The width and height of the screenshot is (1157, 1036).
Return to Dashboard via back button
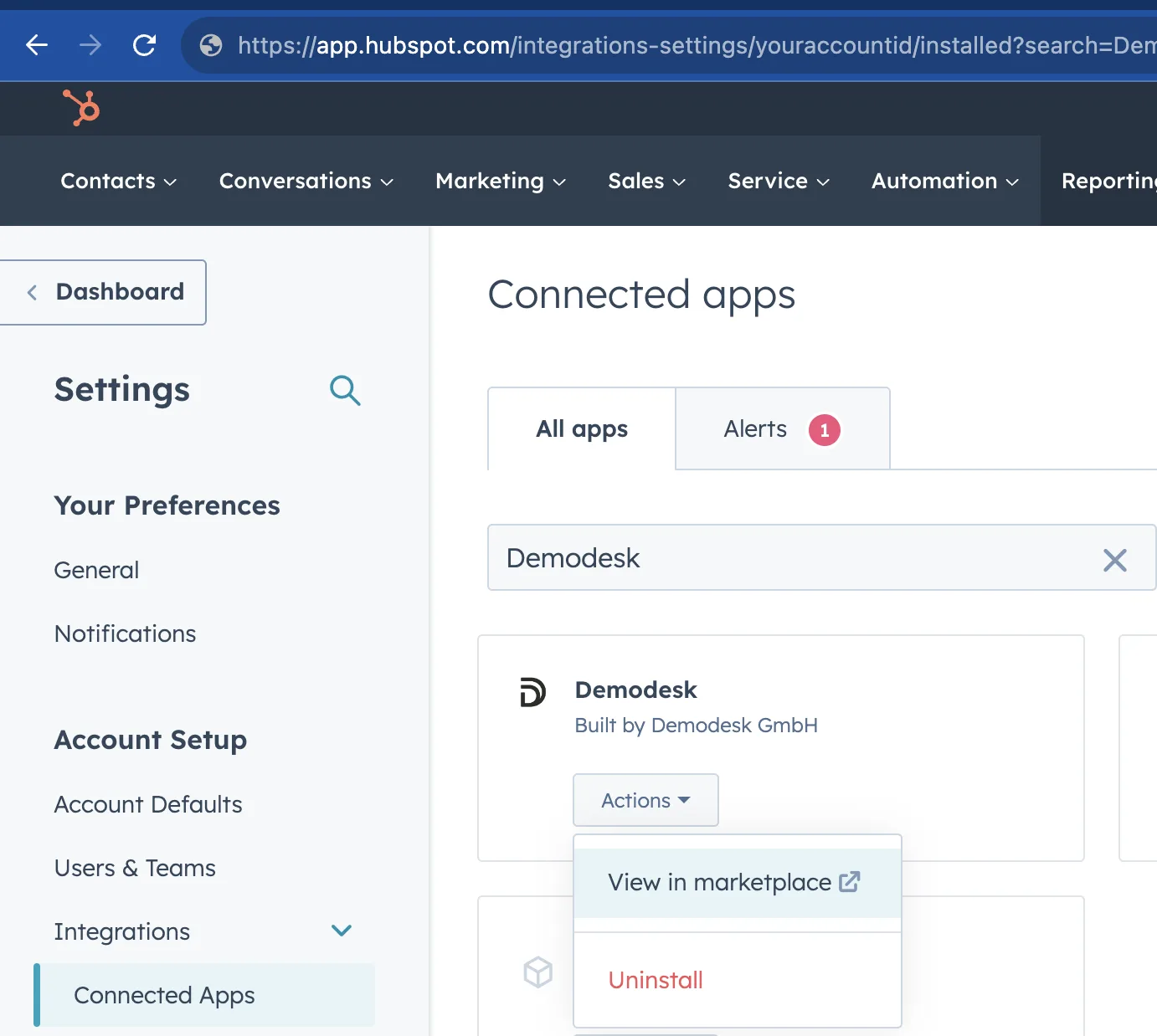[x=102, y=292]
